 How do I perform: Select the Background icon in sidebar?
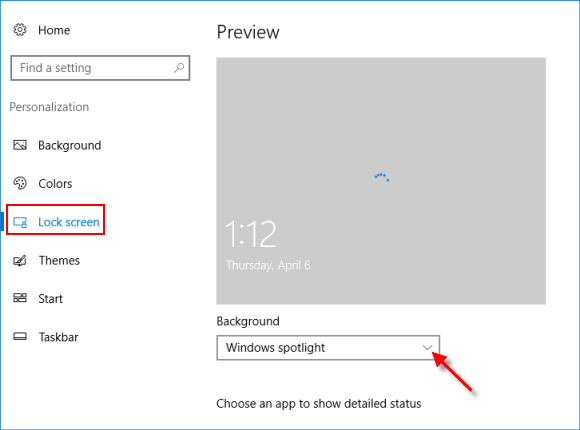point(20,145)
